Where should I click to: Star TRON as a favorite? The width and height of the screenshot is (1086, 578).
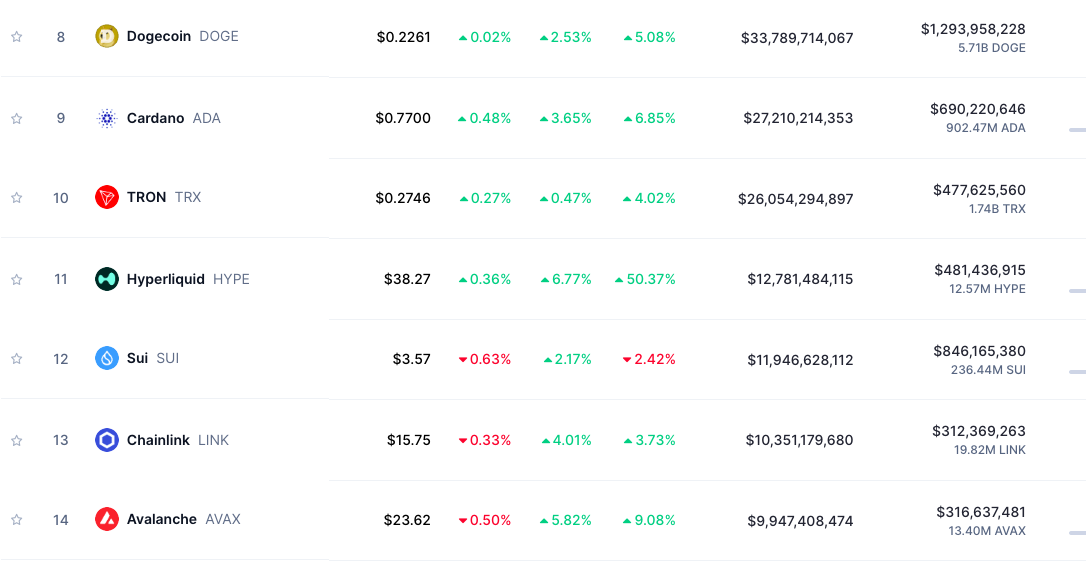click(17, 198)
